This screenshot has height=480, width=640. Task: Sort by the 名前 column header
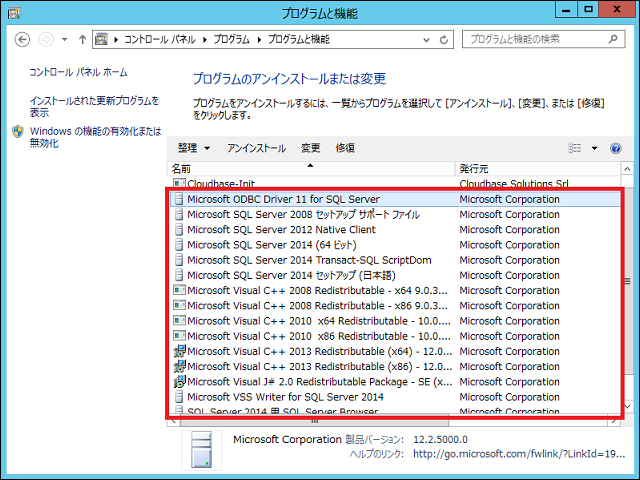pos(311,169)
